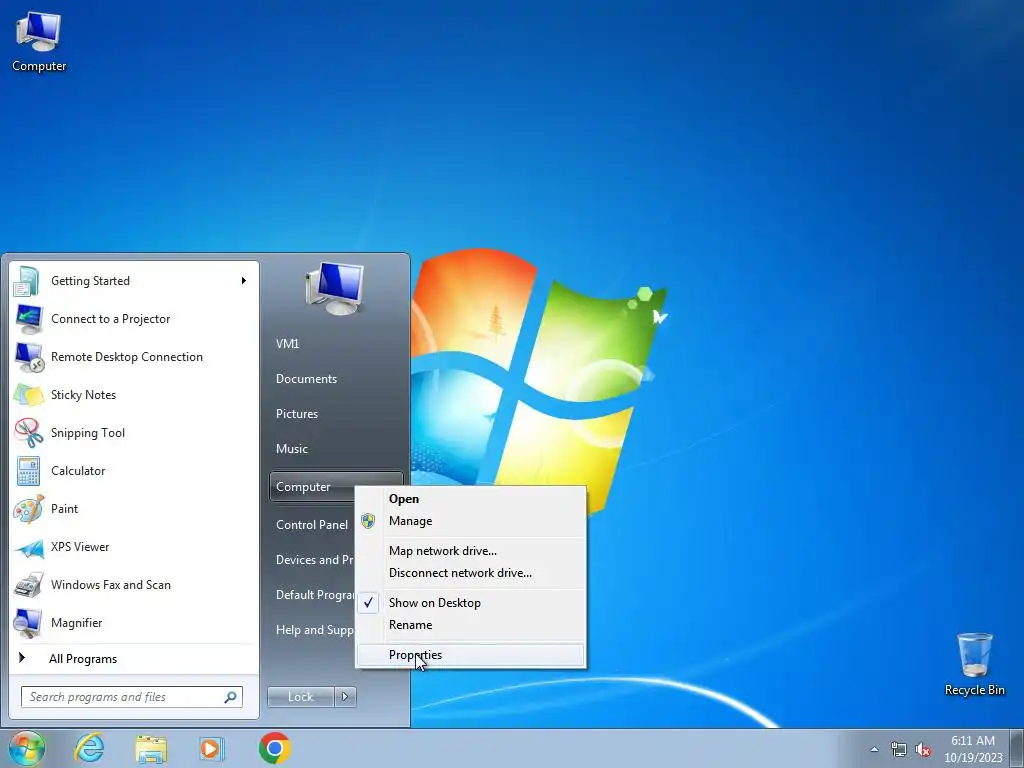
Task: Click the Start orb button
Action: pyautogui.click(x=26, y=748)
